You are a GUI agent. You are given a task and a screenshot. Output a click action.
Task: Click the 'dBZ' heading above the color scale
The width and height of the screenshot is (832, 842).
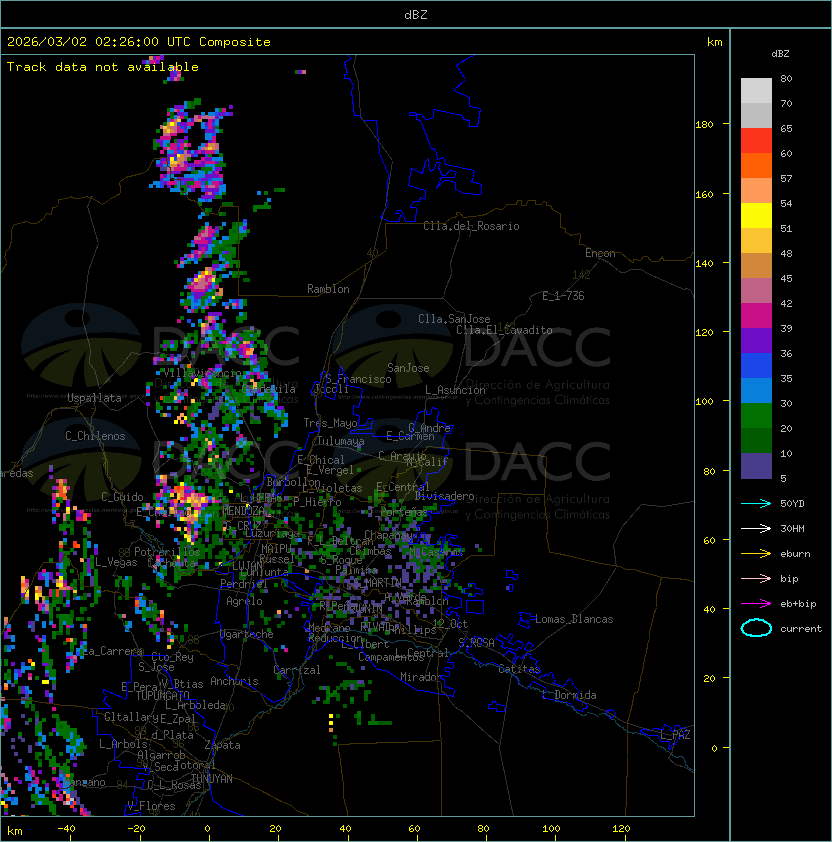(780, 54)
